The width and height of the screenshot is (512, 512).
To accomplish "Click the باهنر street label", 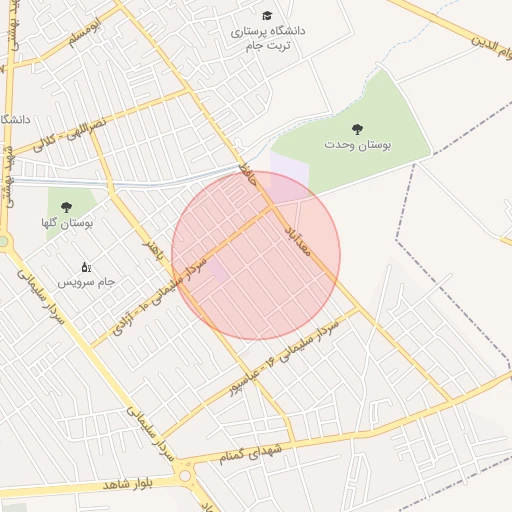I will 154,250.
